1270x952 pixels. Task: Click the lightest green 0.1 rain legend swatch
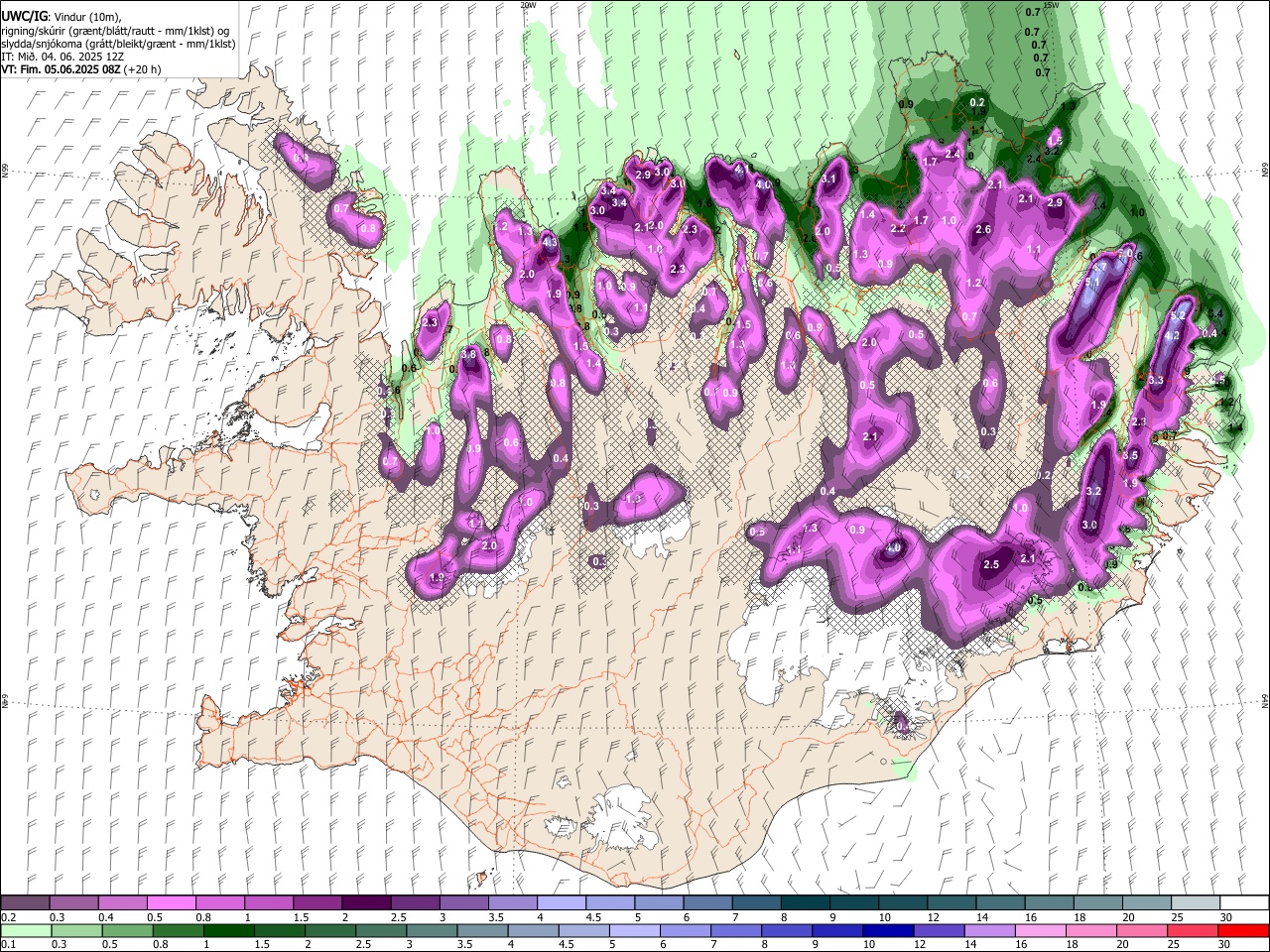point(27,930)
